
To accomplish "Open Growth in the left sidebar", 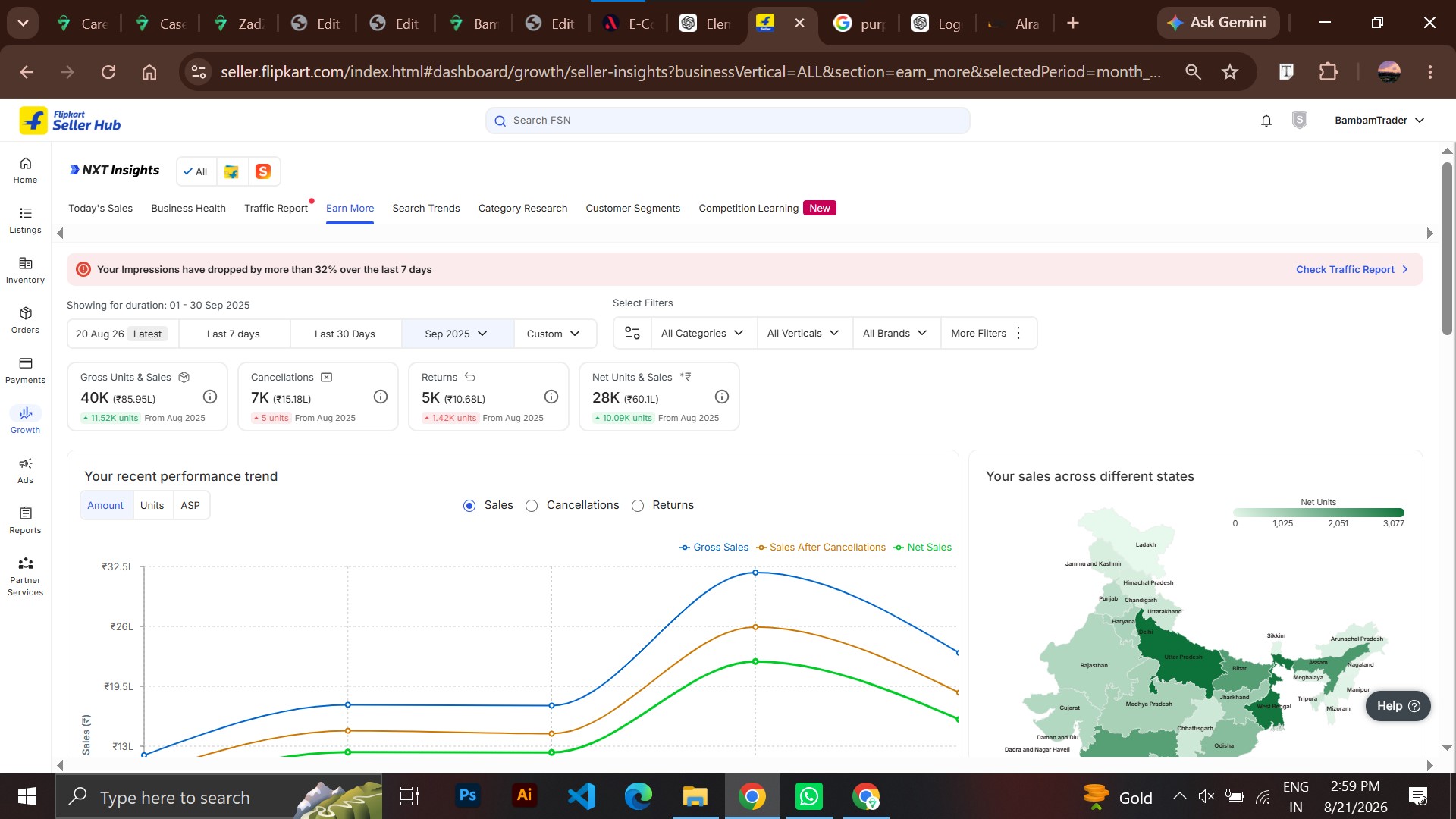I will (x=25, y=421).
